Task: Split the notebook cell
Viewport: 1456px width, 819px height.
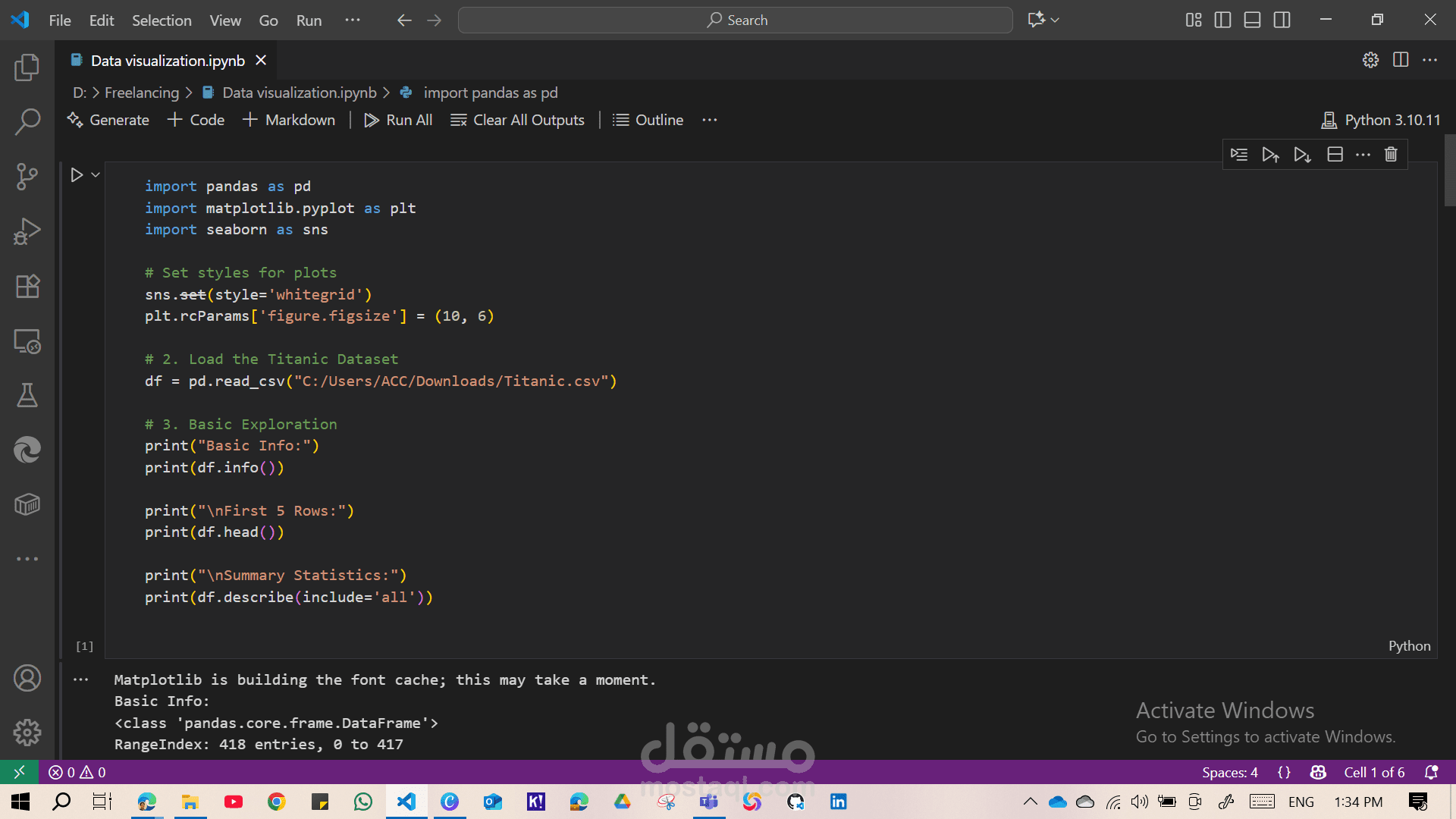Action: click(x=1335, y=155)
